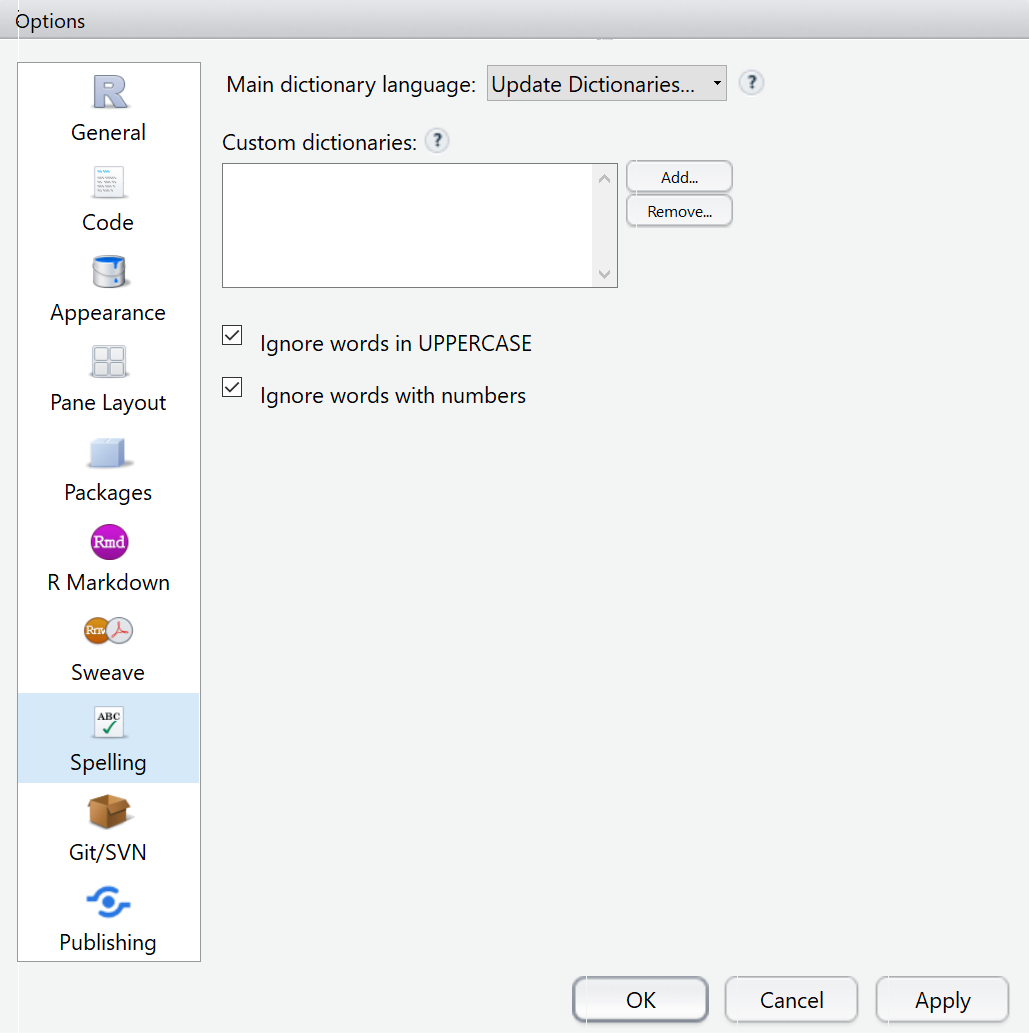Switch to the General tab label
1029x1033 pixels.
pos(108,132)
